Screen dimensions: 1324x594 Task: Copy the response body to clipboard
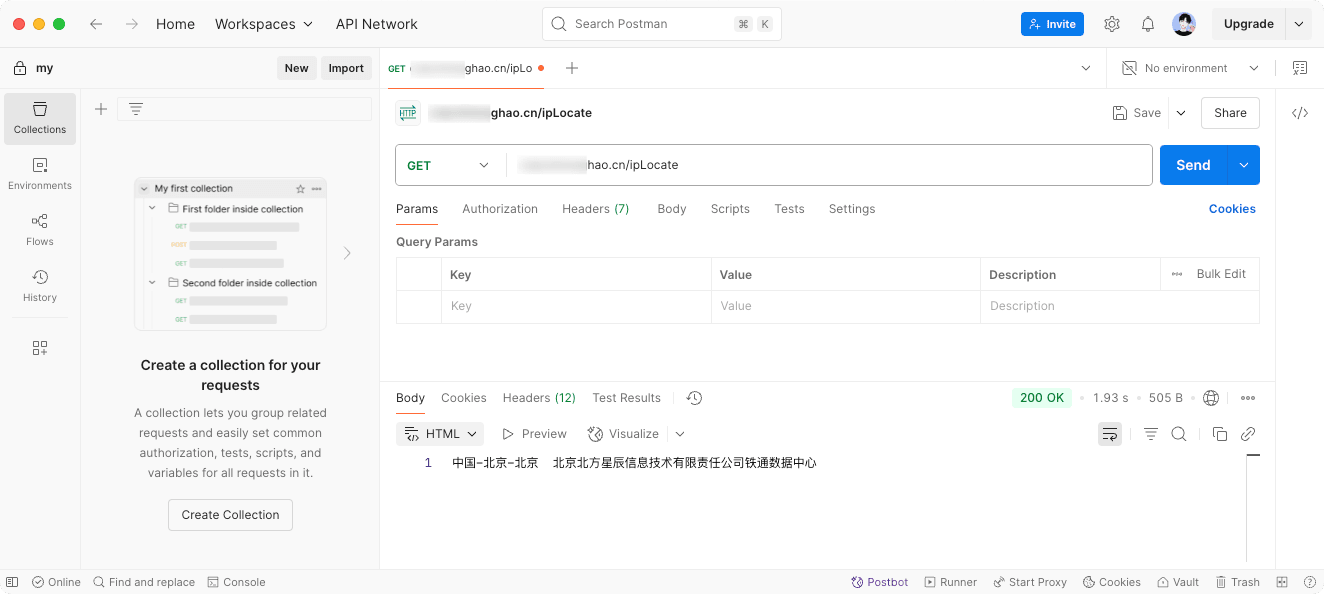pyautogui.click(x=1219, y=434)
